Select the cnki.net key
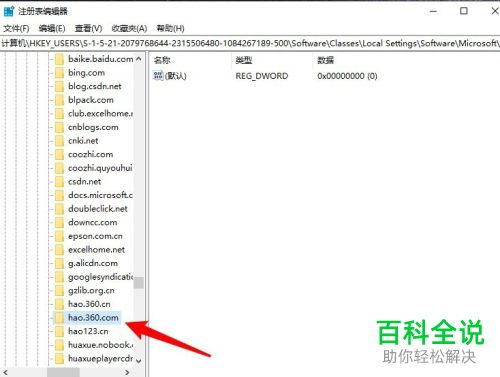The height and width of the screenshot is (377, 500). pyautogui.click(x=83, y=141)
